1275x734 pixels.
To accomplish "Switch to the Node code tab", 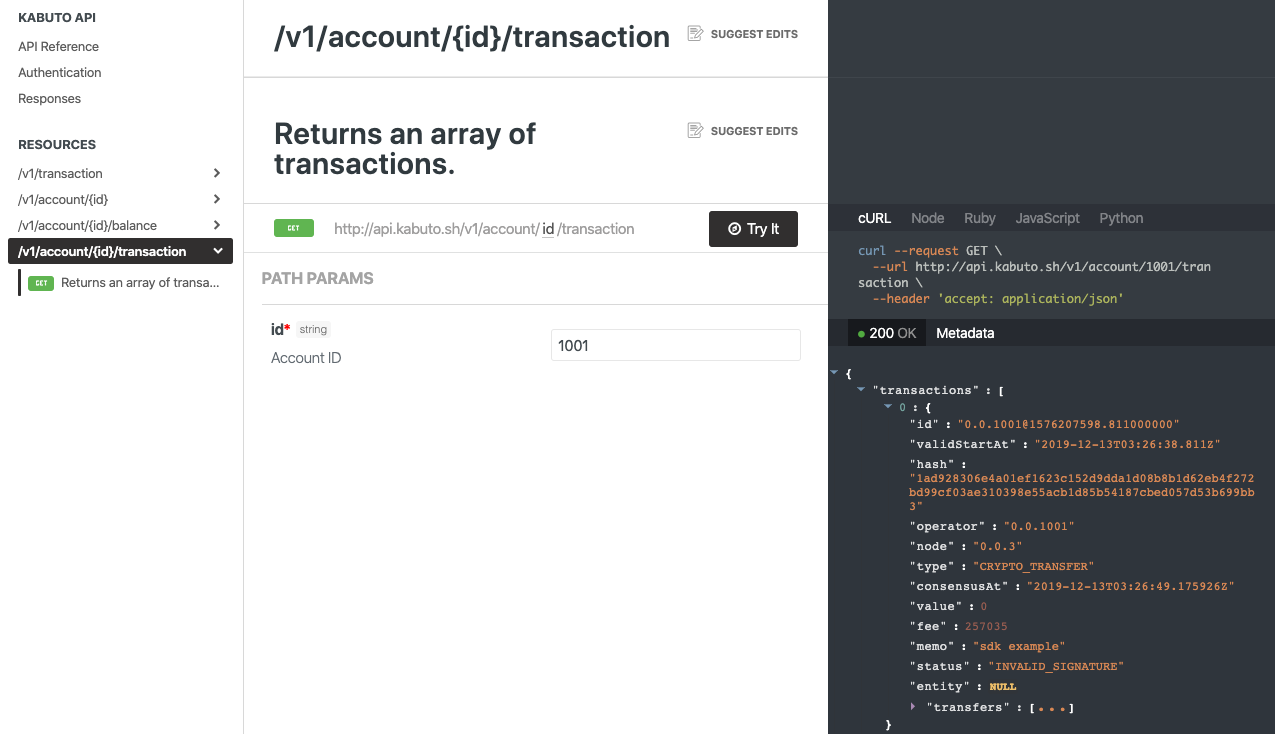I will coord(927,218).
